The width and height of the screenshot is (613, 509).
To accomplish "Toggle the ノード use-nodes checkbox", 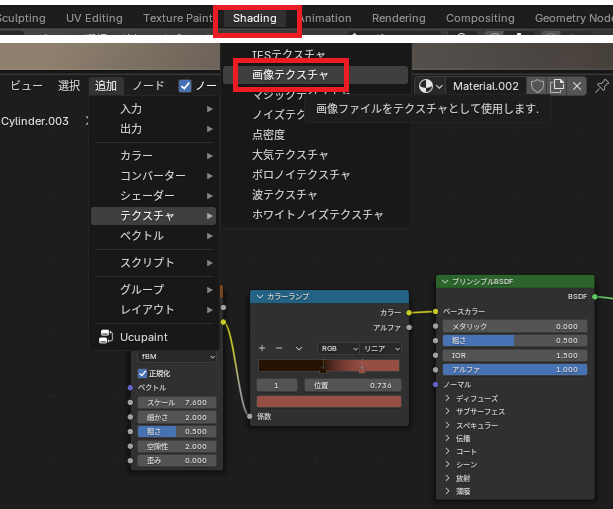I will (185, 86).
